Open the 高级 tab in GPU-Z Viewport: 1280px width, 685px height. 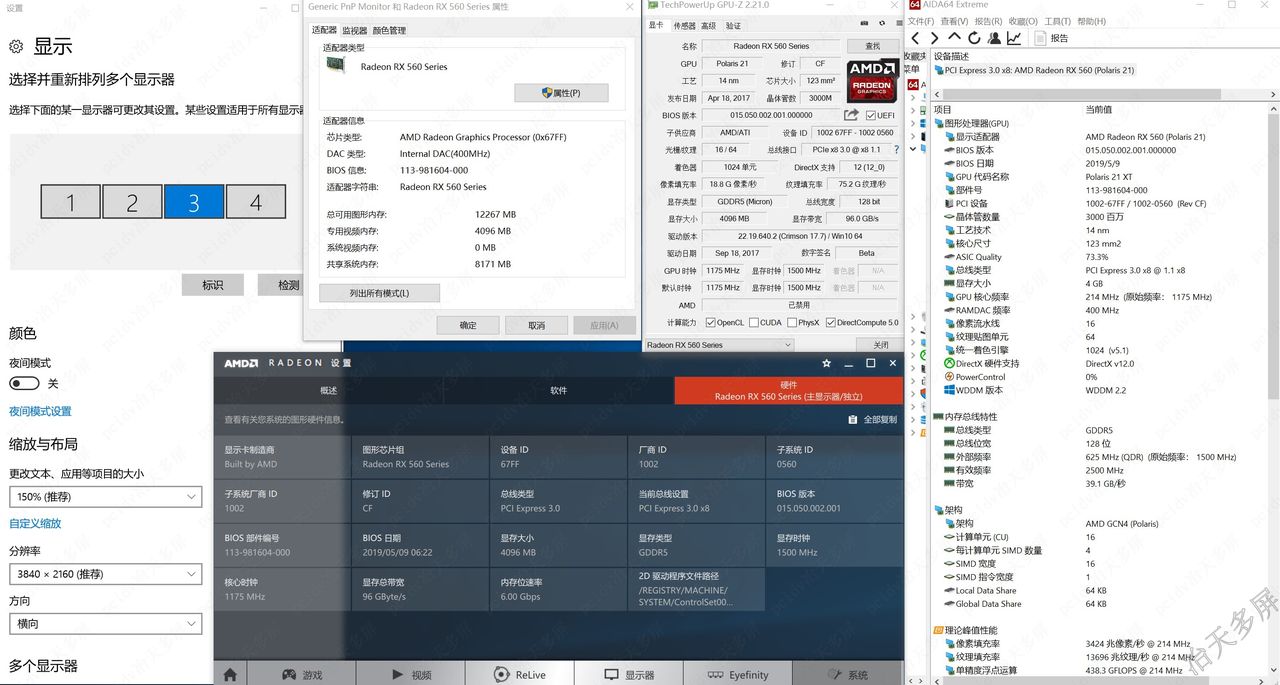coord(708,26)
